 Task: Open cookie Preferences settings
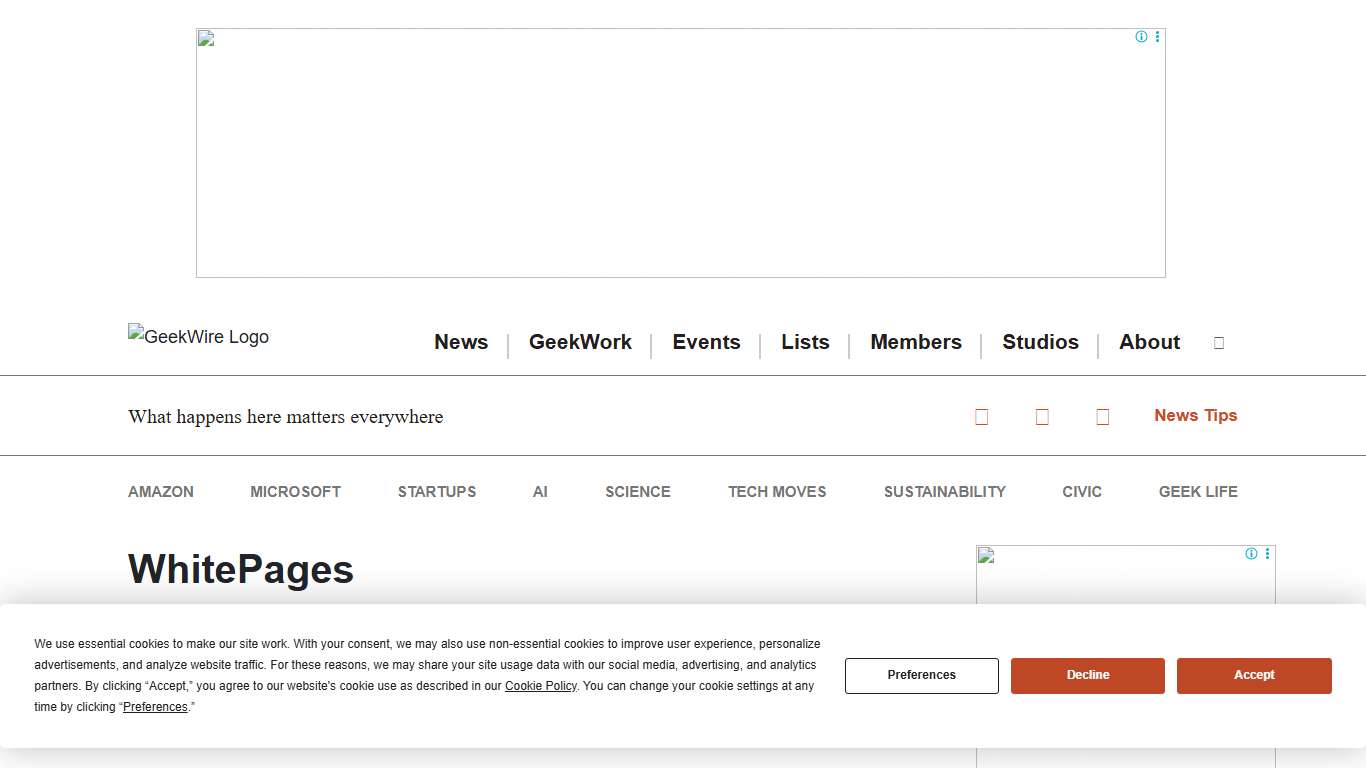point(921,675)
